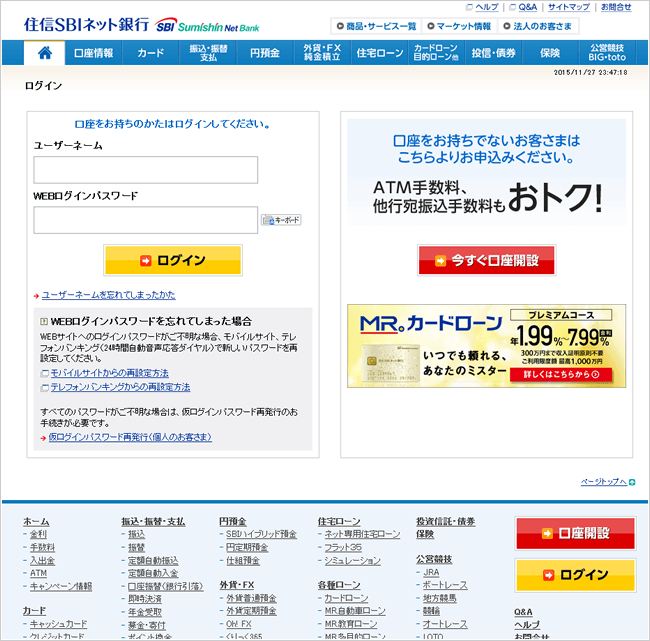The height and width of the screenshot is (641, 650).
Task: Open the 保険 tab
Action: [550, 53]
